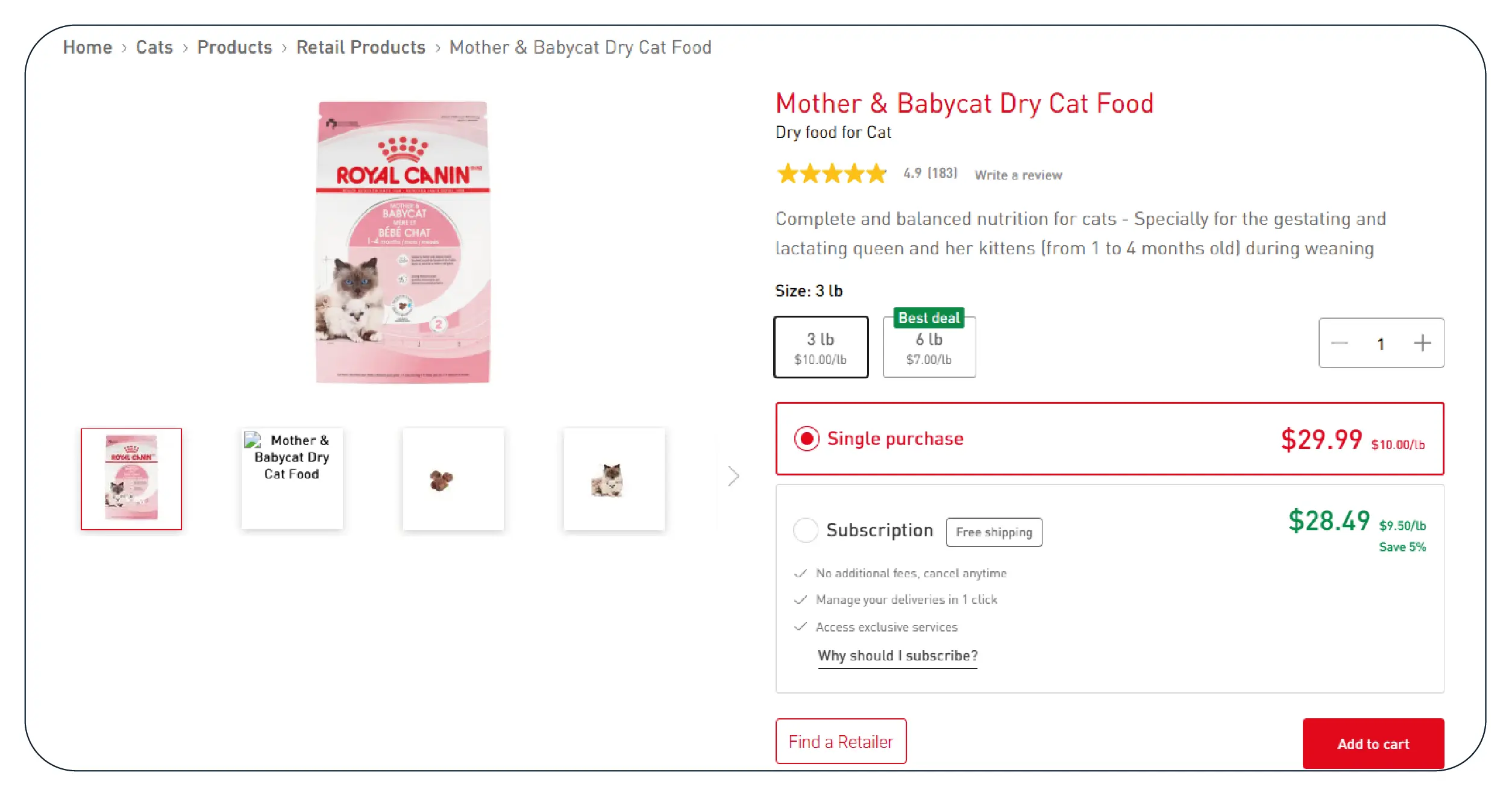Choose the 6 lb Best deal size
1512x796 pixels.
coord(929,347)
